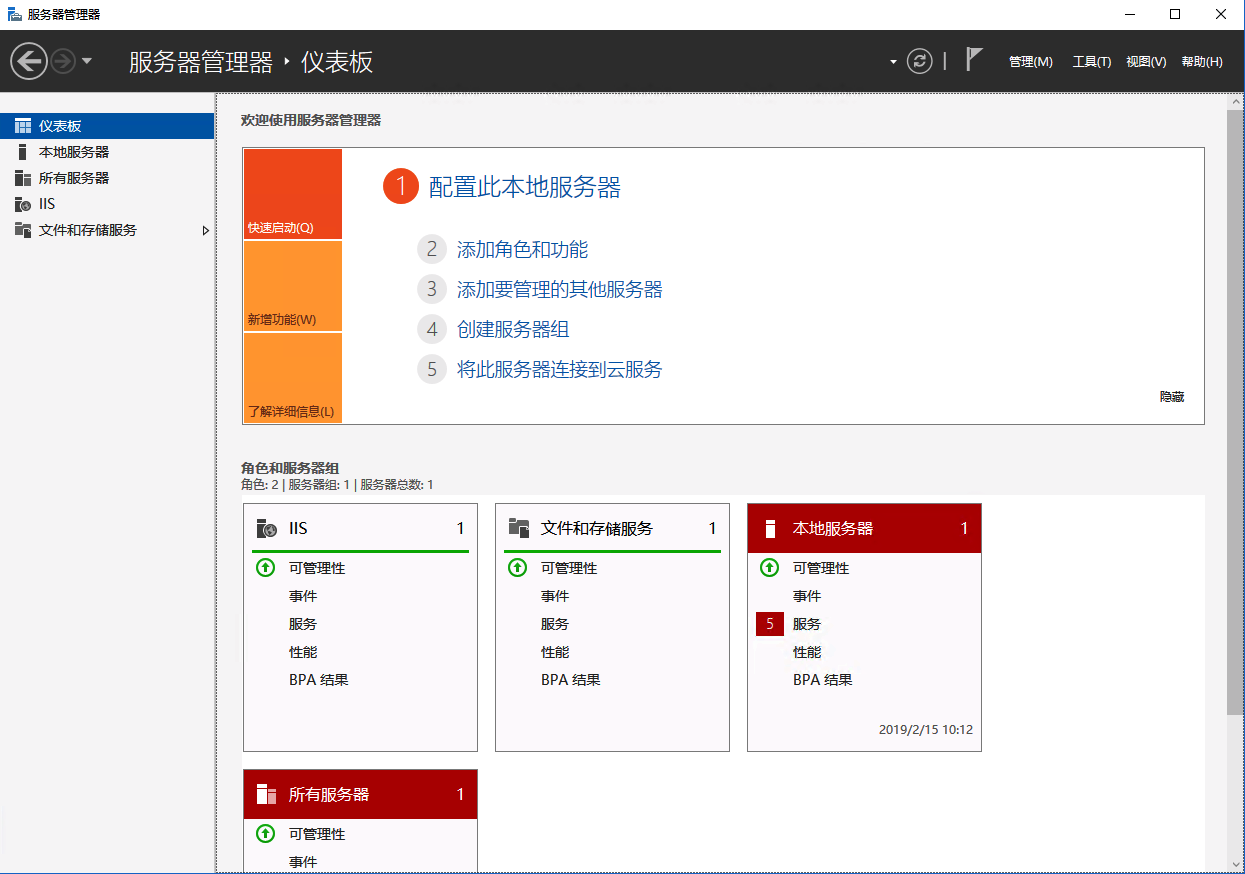Open the notifications flag icon
The image size is (1245, 874).
[x=974, y=60]
